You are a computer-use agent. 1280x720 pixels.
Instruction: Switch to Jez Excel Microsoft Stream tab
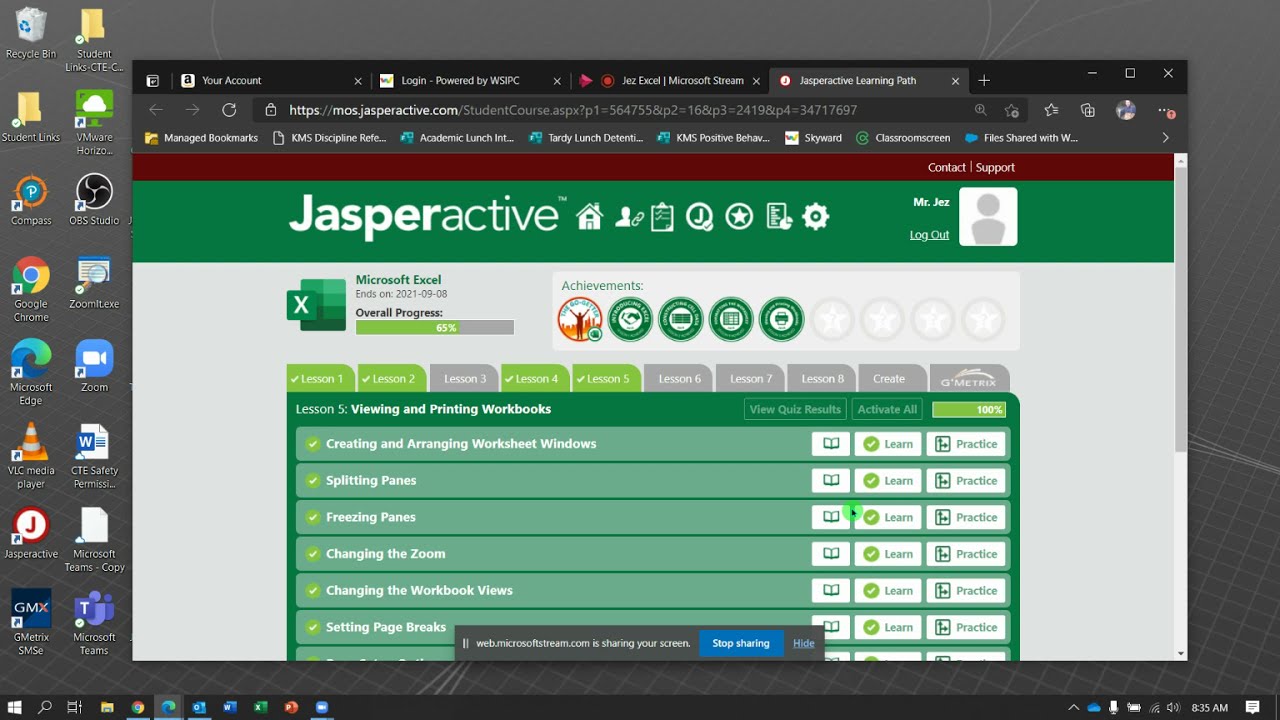(x=670, y=80)
